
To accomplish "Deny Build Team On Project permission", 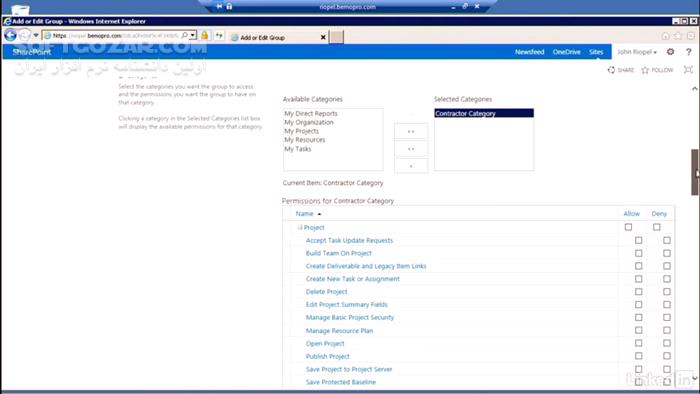I will pyautogui.click(x=667, y=253).
